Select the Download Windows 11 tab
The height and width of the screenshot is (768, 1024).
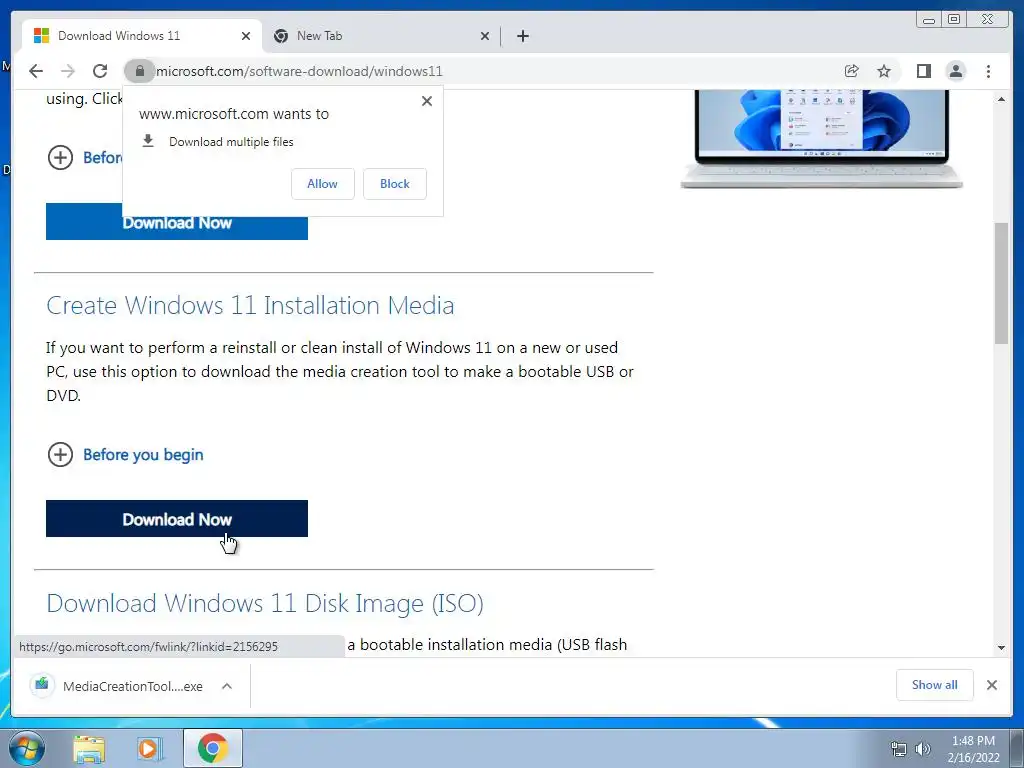[x=142, y=36]
